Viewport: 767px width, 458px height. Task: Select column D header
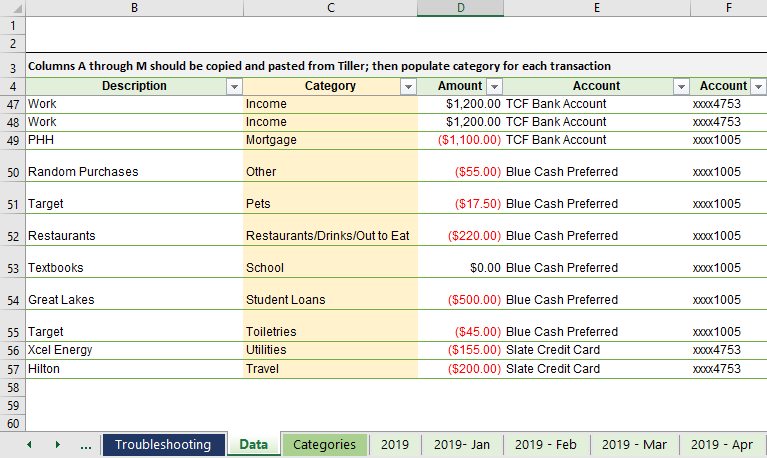tap(460, 8)
